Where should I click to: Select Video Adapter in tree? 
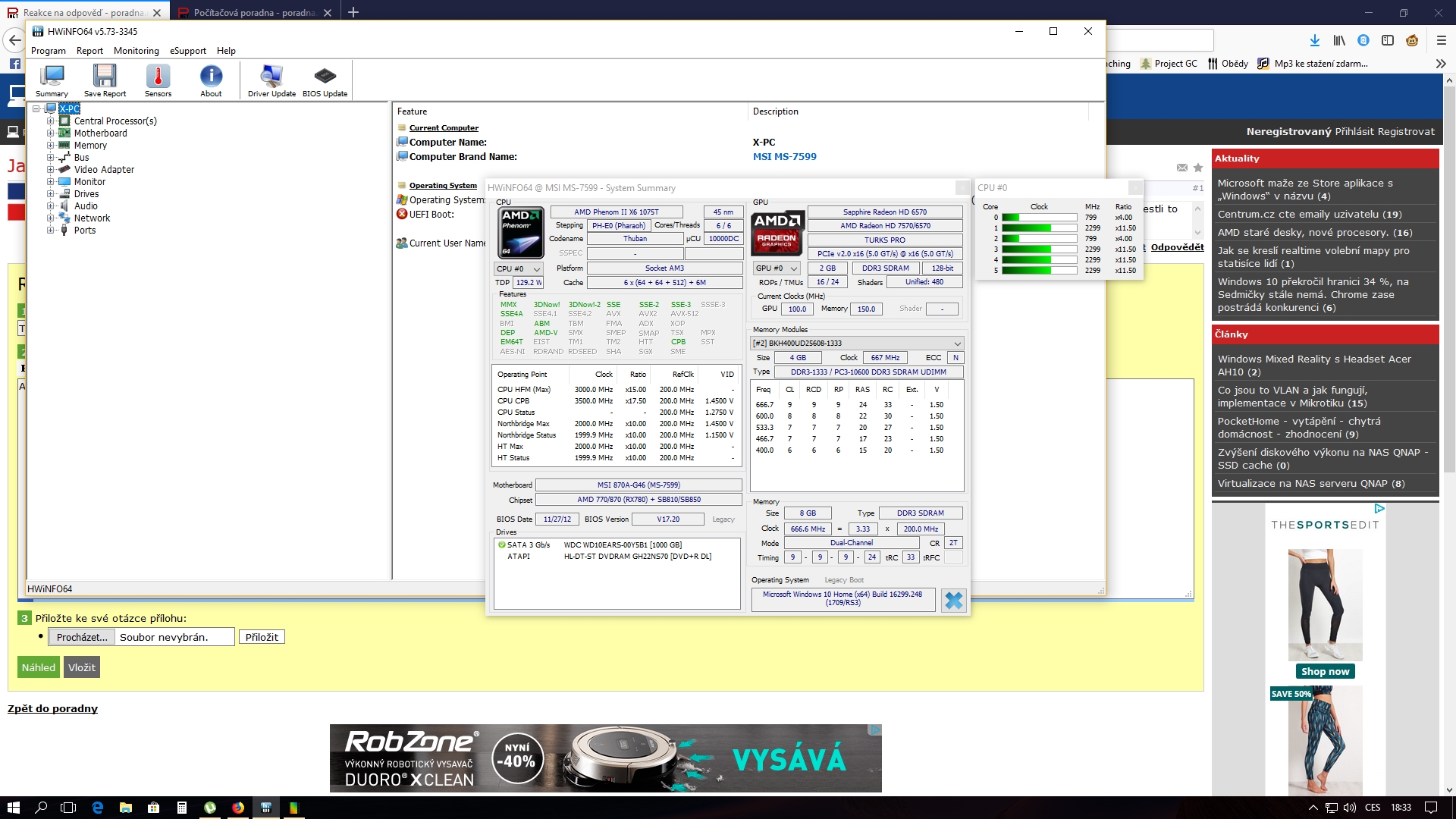pyautogui.click(x=104, y=170)
